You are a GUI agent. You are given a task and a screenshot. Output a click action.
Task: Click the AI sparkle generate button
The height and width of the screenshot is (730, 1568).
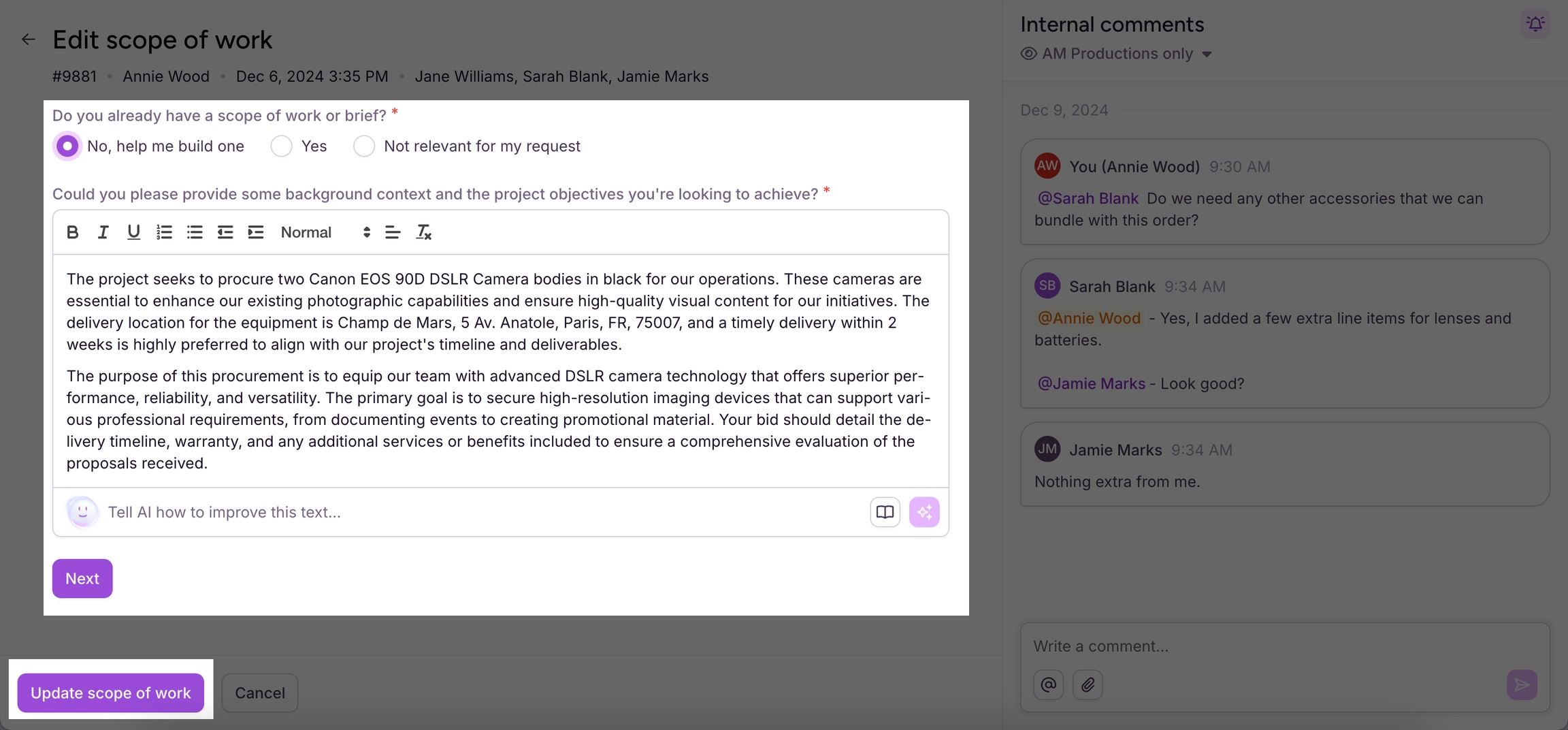[x=924, y=512]
